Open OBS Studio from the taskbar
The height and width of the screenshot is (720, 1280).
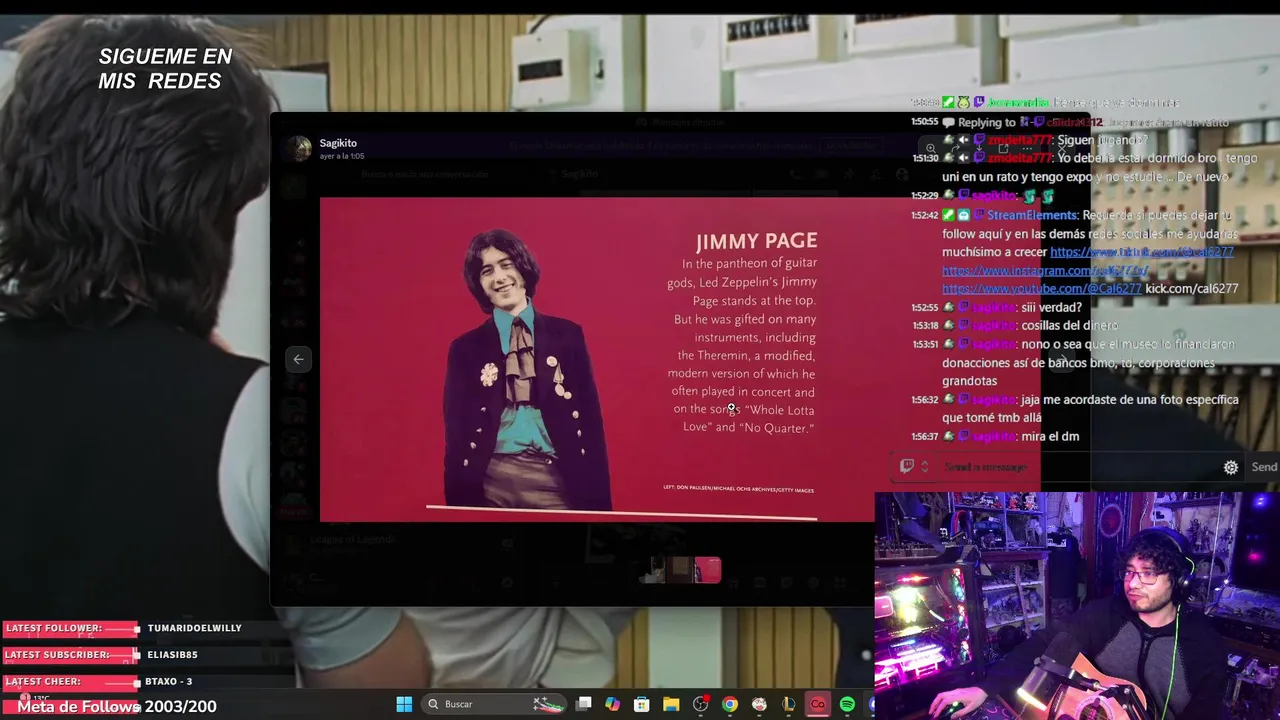click(700, 704)
